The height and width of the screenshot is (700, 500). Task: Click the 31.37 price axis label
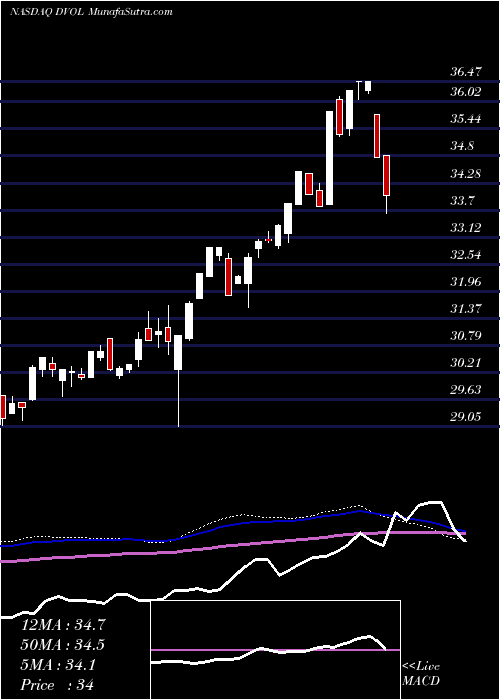(466, 308)
